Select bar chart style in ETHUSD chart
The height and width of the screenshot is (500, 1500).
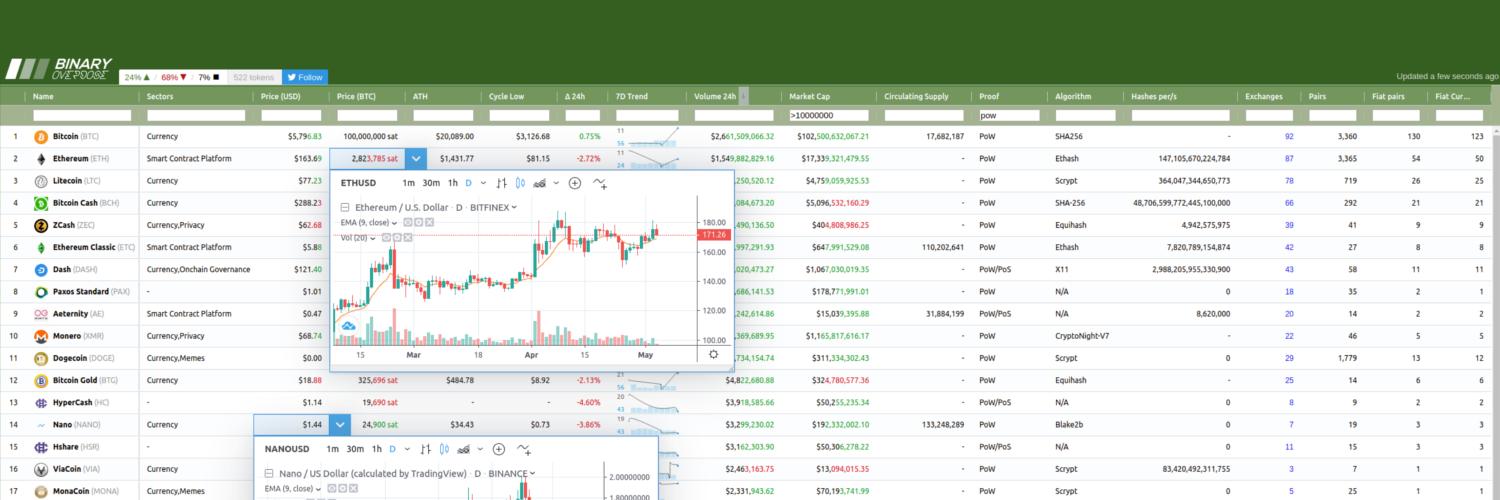[502, 183]
